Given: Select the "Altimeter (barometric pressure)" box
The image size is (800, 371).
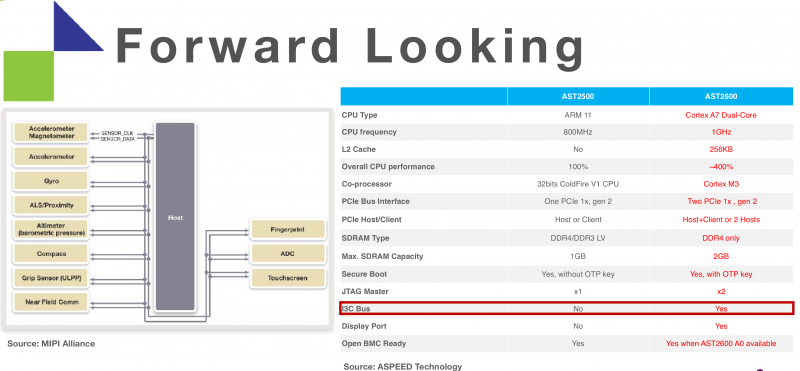Looking at the screenshot, I should click(51, 229).
